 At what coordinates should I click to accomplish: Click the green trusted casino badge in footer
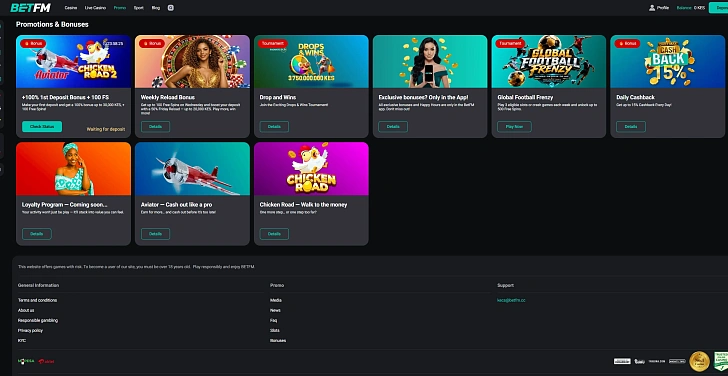pos(721,361)
